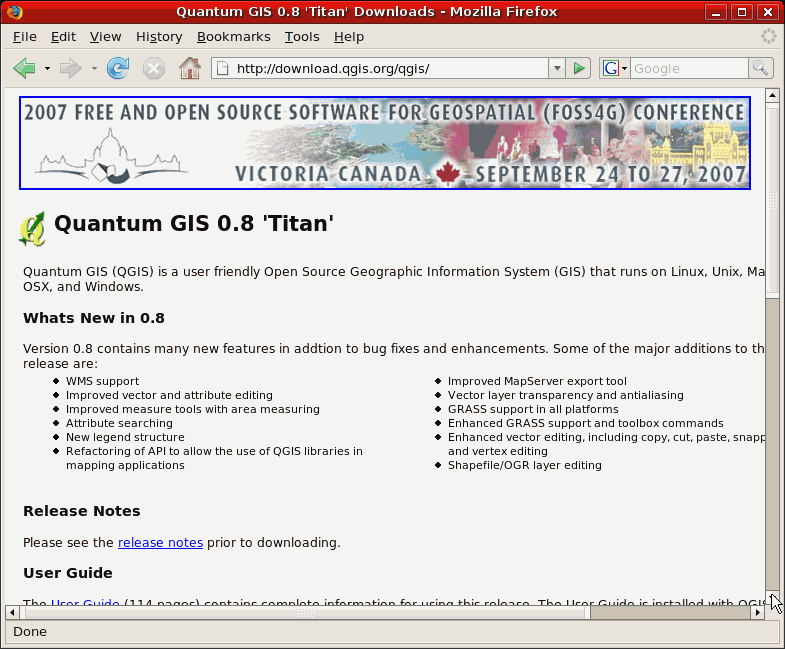Click the 'WMS support' list item
Screen dimensions: 785x649
click(x=103, y=381)
